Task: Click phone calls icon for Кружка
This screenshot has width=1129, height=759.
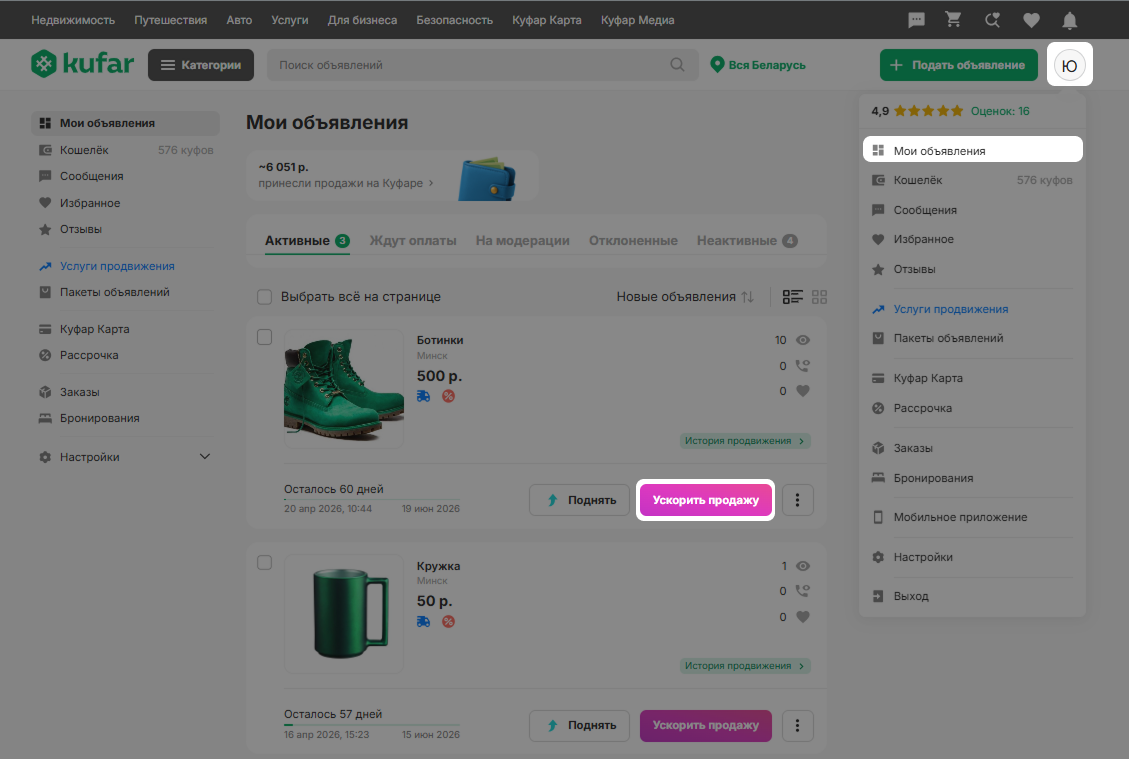Action: click(x=802, y=591)
